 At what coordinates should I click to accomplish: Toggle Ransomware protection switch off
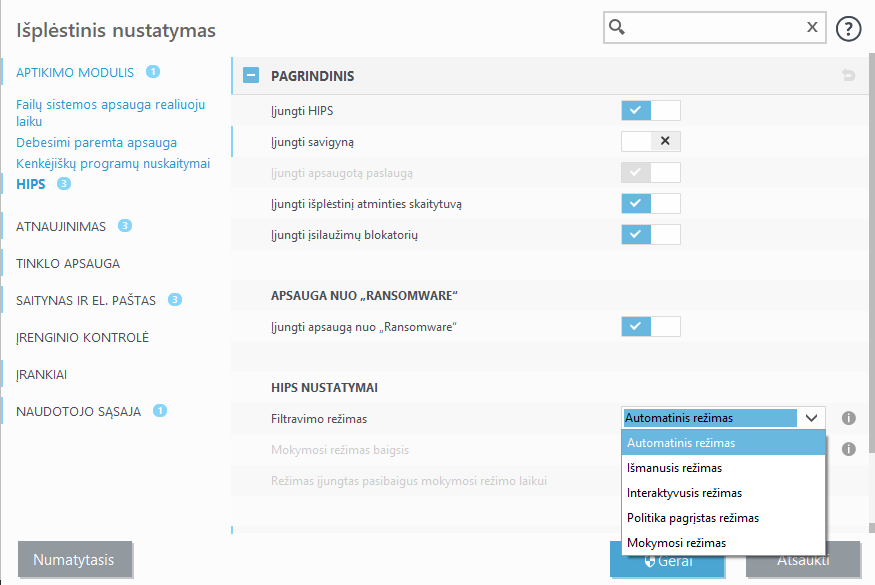tap(650, 326)
